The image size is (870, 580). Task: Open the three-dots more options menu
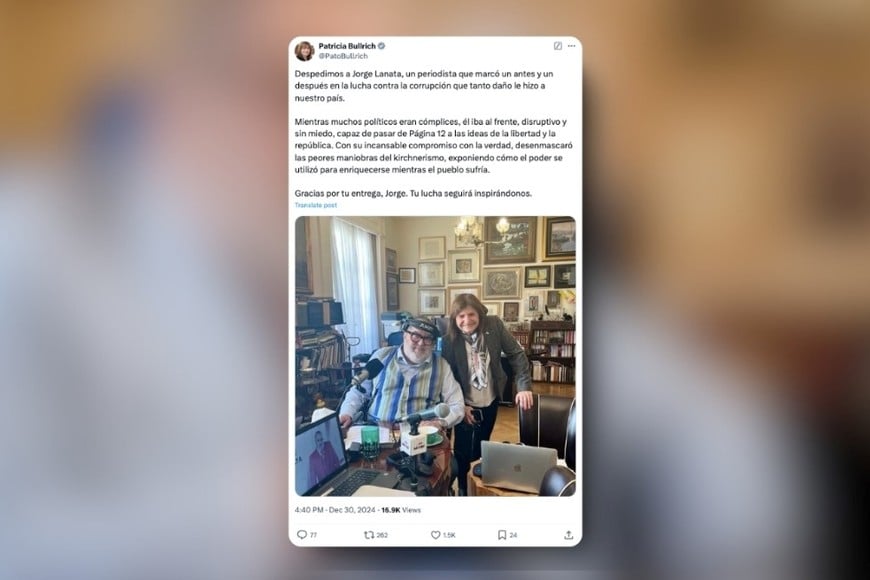coord(571,46)
